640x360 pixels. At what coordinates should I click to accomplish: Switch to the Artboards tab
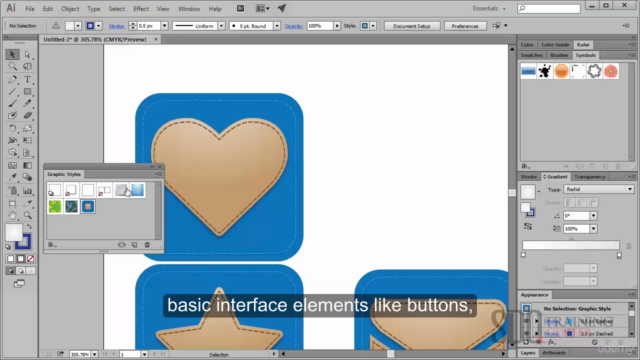[x=554, y=353]
